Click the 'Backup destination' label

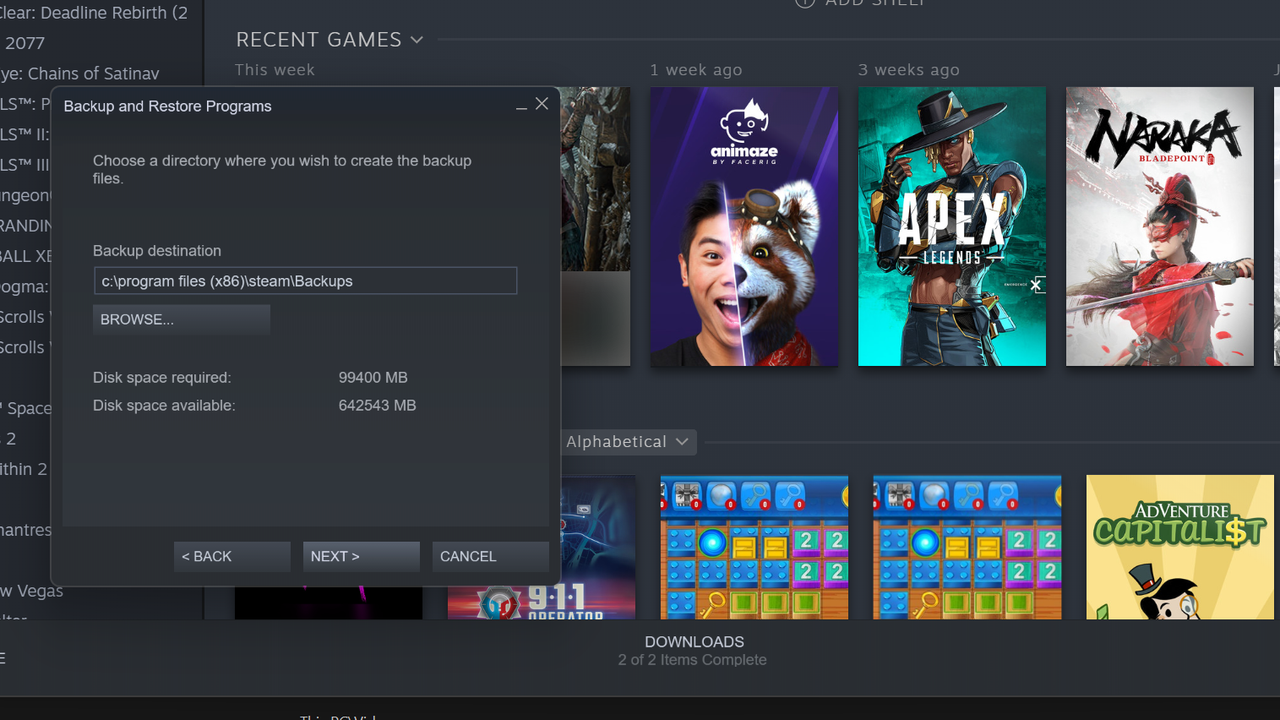pos(157,251)
